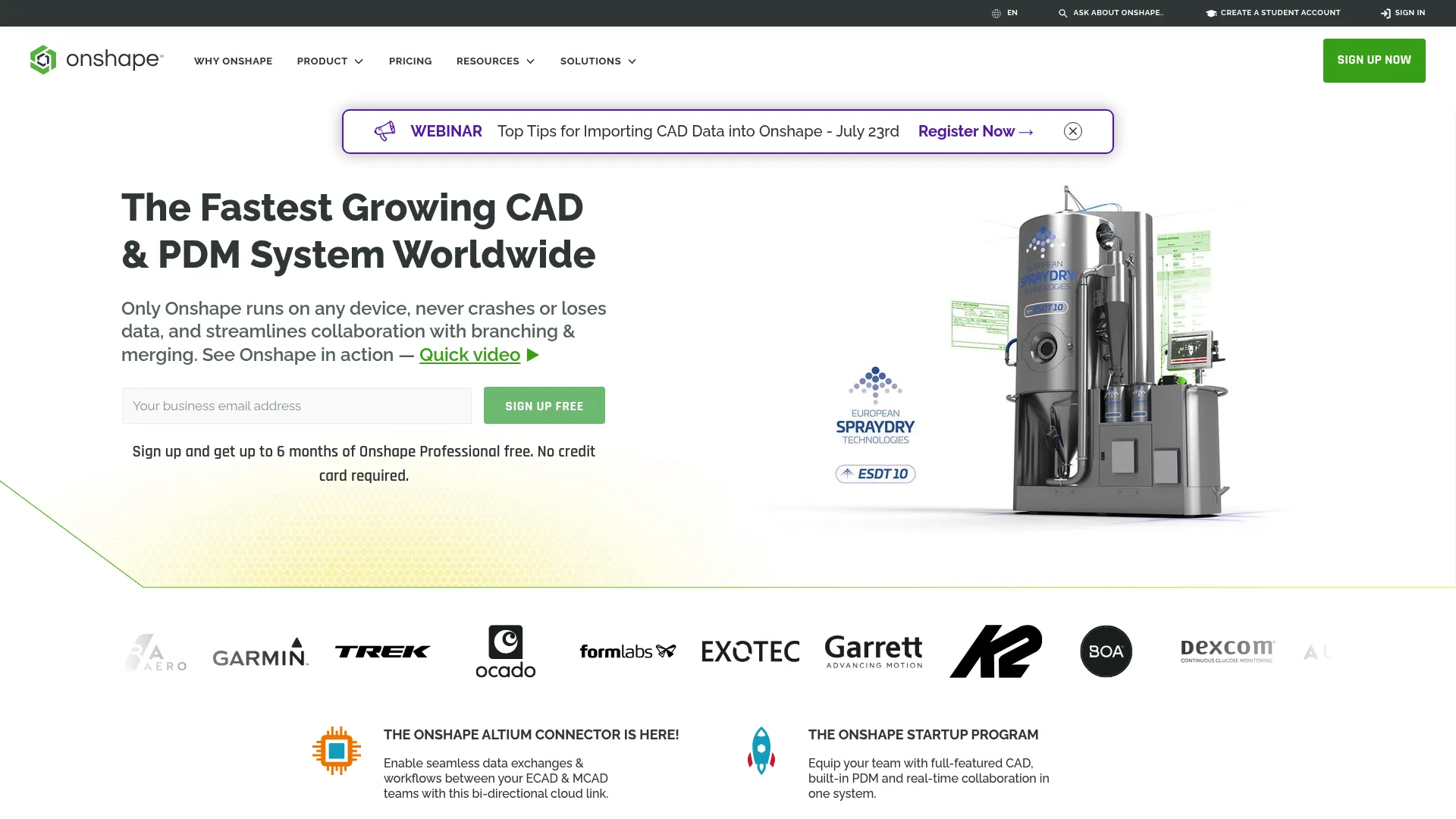
Task: Click the globe language icon
Action: click(996, 13)
